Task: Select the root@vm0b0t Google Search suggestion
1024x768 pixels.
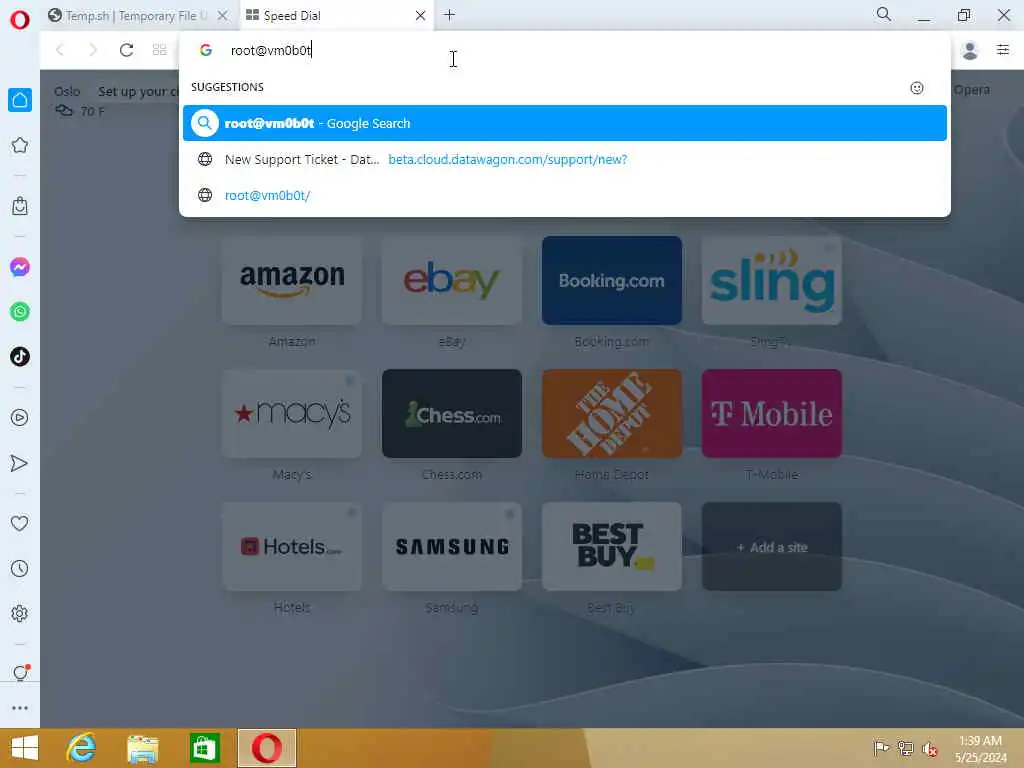Action: (x=564, y=123)
